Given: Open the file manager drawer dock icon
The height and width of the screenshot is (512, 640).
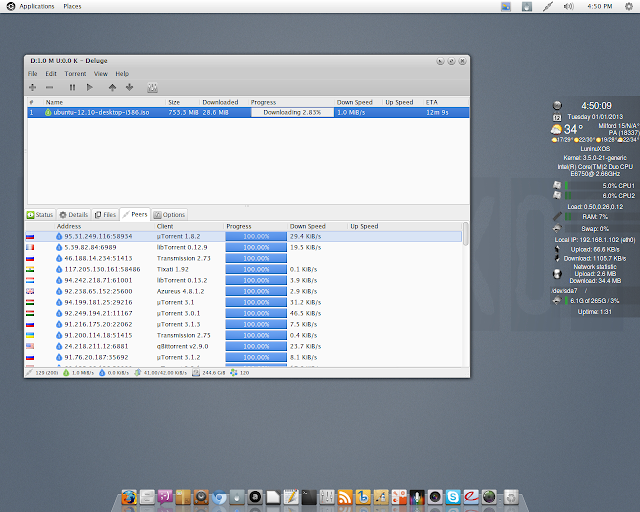Looking at the screenshot, I should pyautogui.click(x=147, y=497).
